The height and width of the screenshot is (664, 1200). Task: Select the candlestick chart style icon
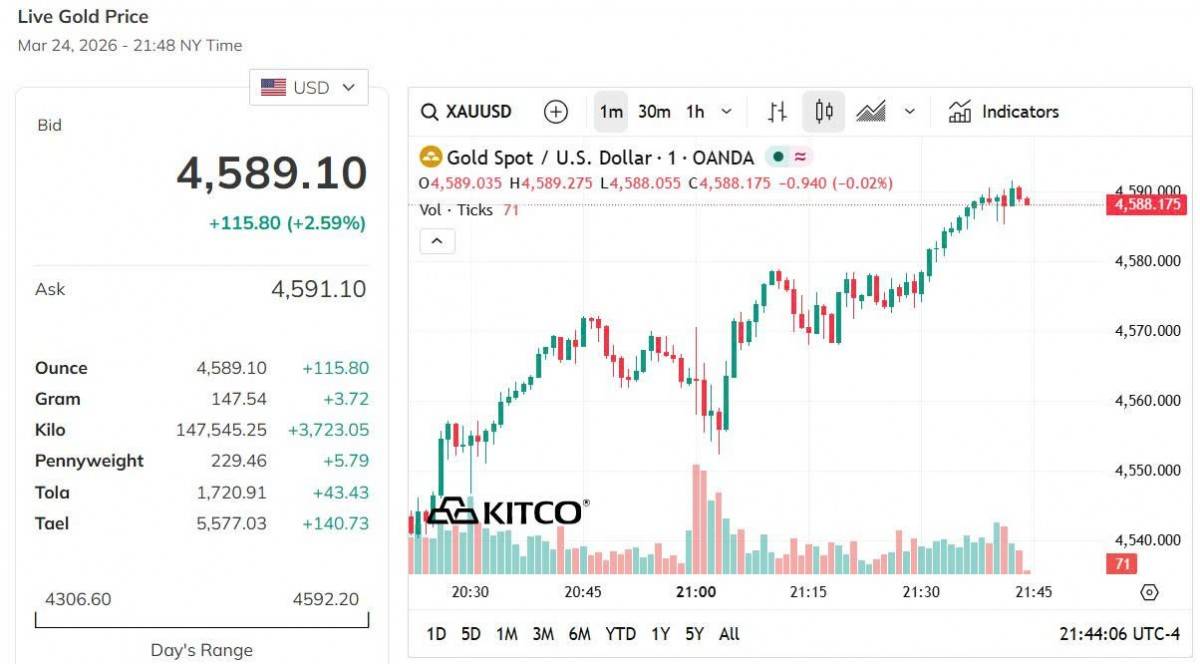[824, 112]
